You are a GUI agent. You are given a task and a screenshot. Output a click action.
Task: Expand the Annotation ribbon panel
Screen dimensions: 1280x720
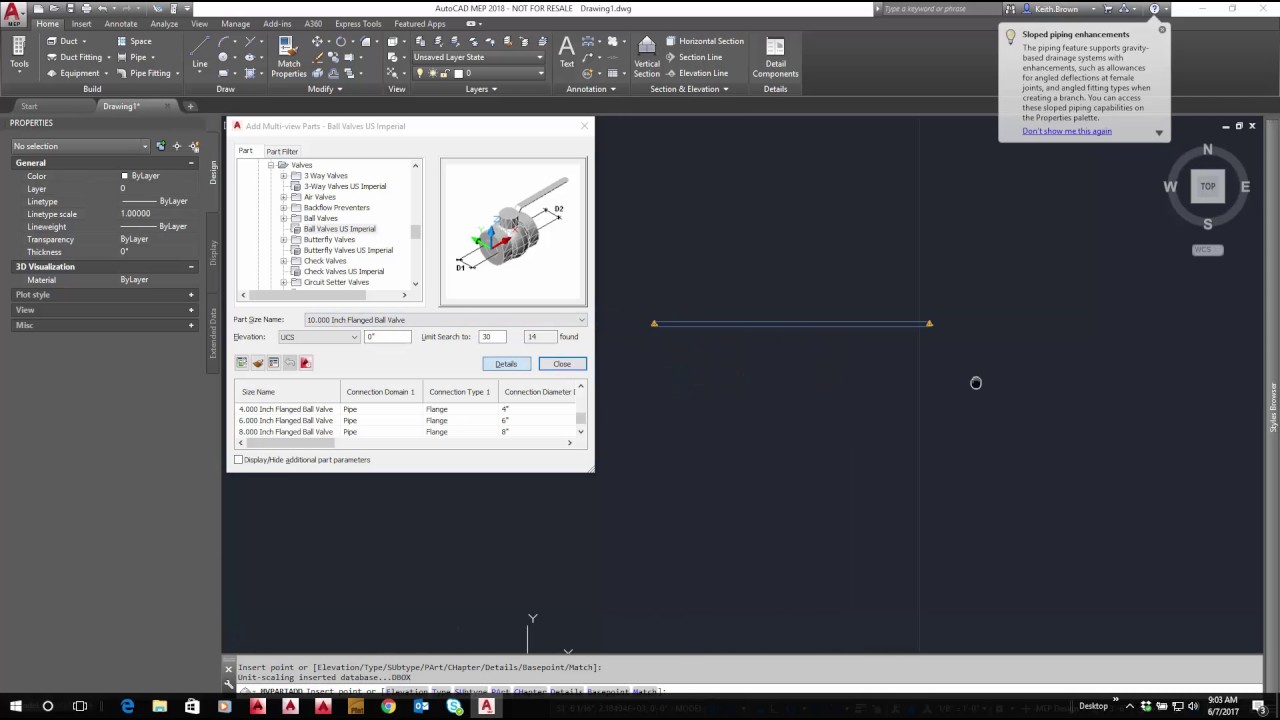(591, 89)
